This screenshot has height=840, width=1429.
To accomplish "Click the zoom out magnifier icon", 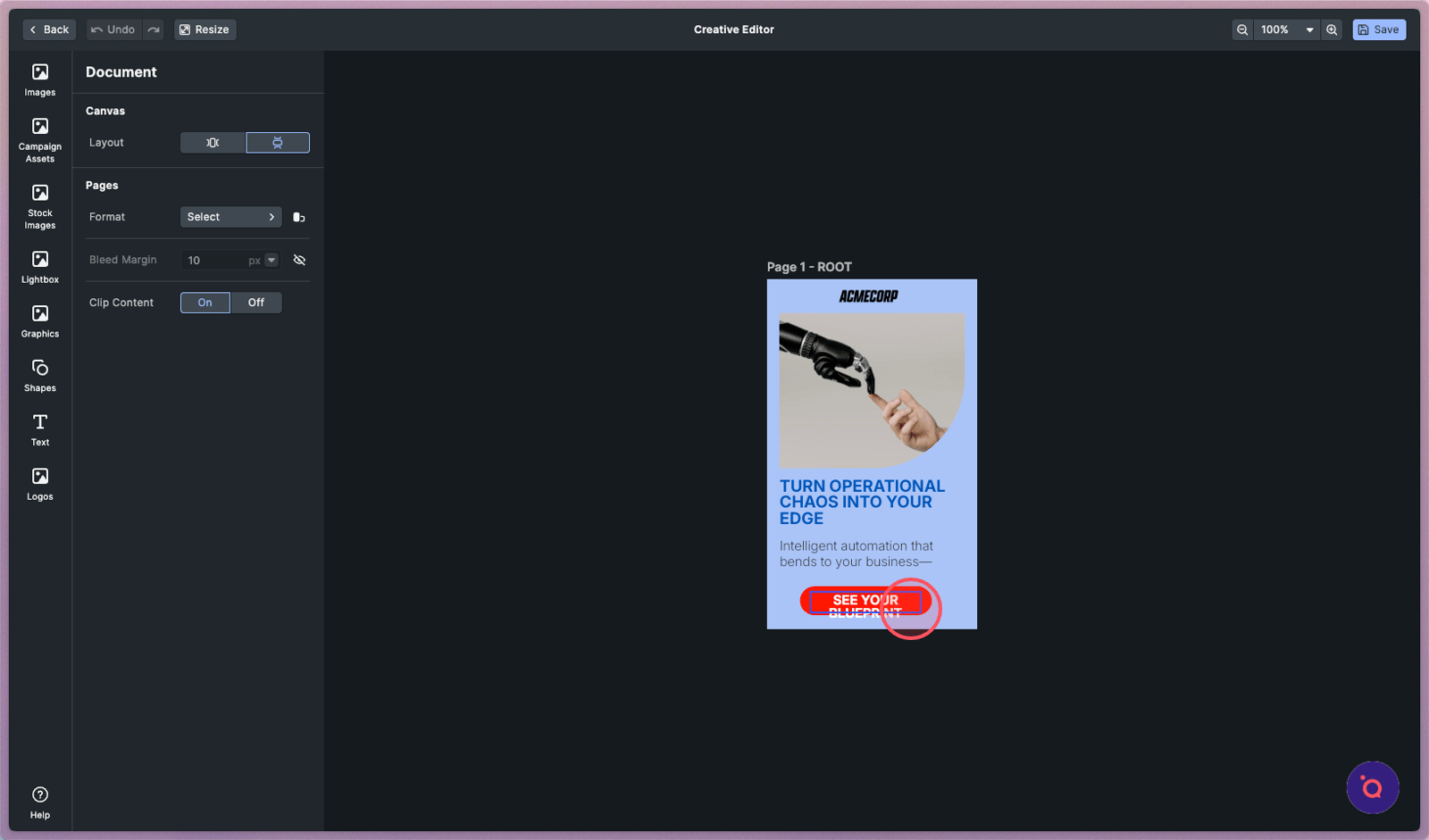I will pos(1241,29).
